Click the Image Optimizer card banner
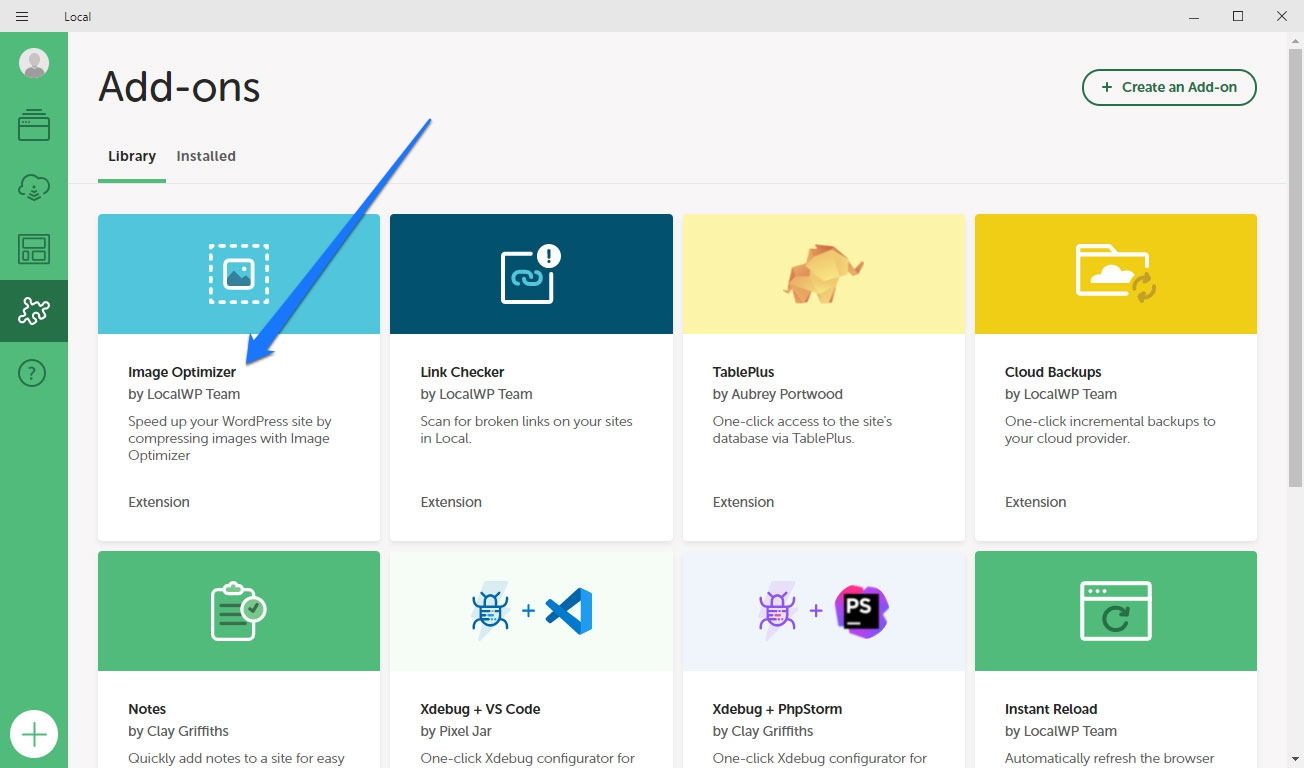This screenshot has width=1304, height=768. [x=239, y=274]
